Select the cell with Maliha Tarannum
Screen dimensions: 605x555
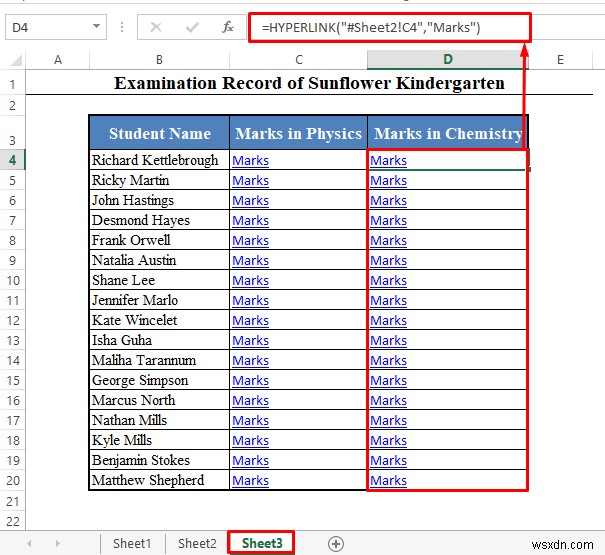[x=159, y=360]
